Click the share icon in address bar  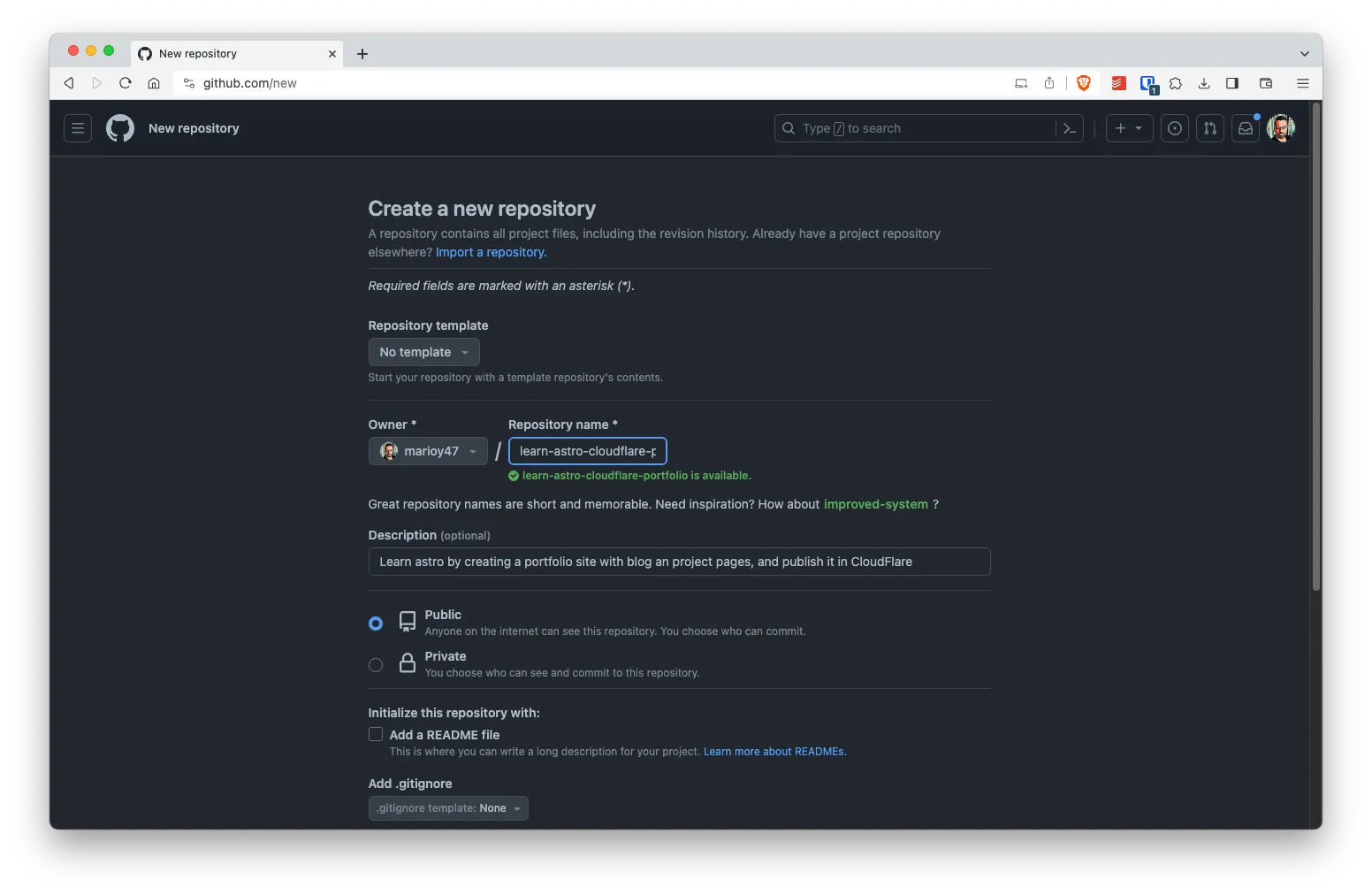(1049, 83)
